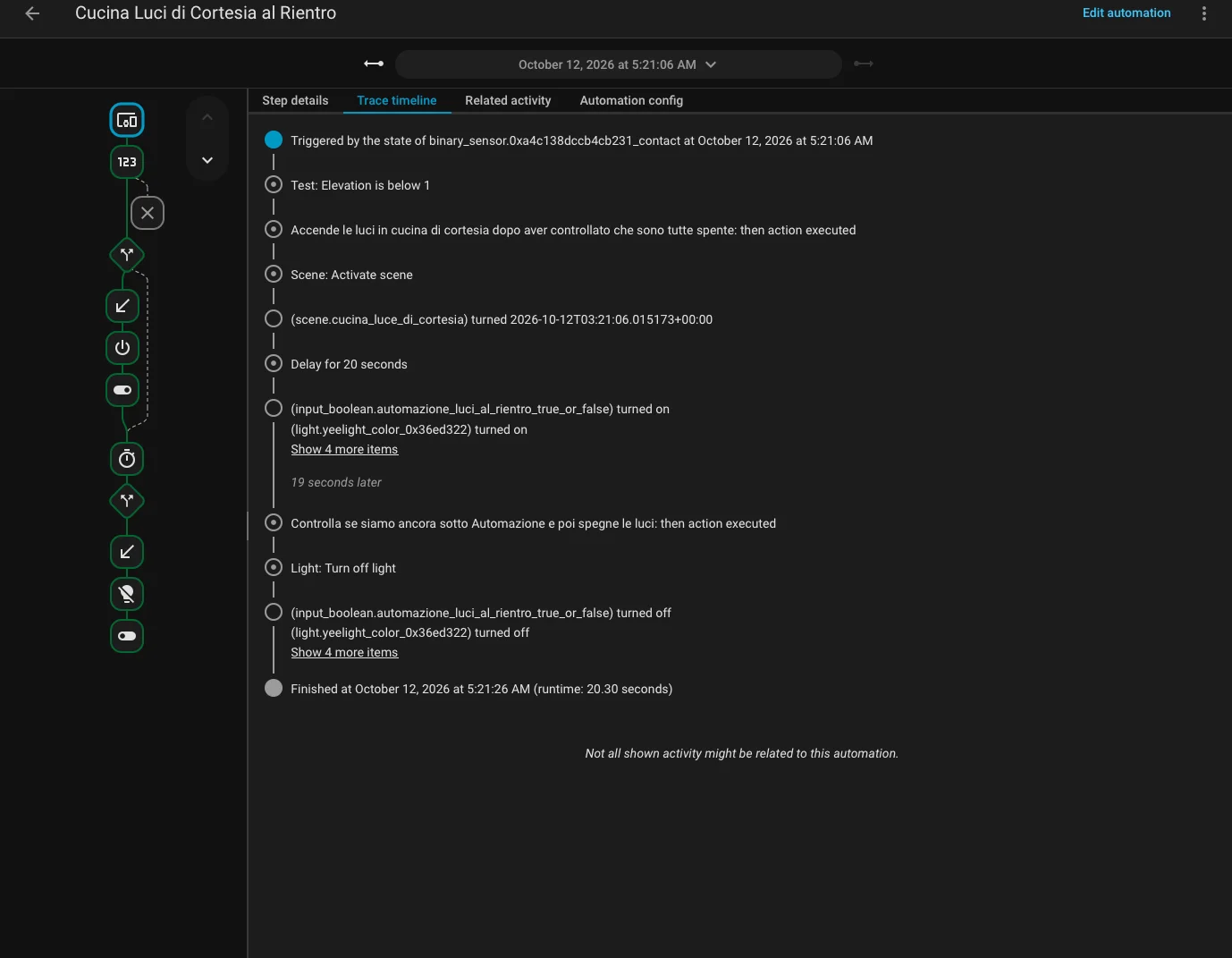The width and height of the screenshot is (1232, 958).
Task: Click the input_boolean "turned on" entry
Action: pos(480,409)
